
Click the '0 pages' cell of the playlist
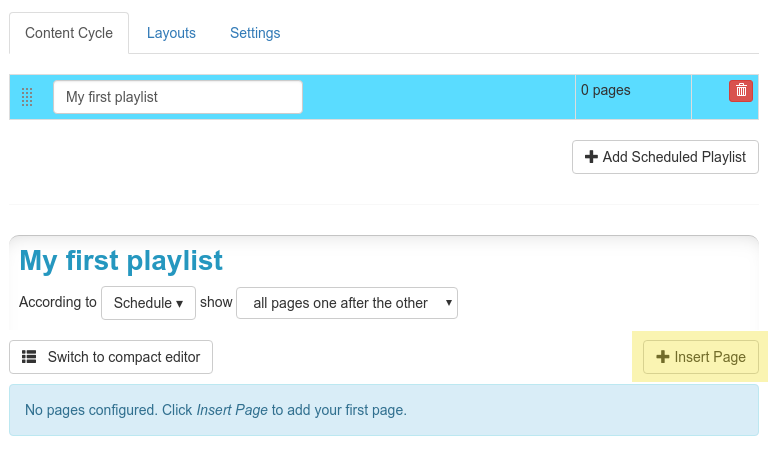(633, 97)
